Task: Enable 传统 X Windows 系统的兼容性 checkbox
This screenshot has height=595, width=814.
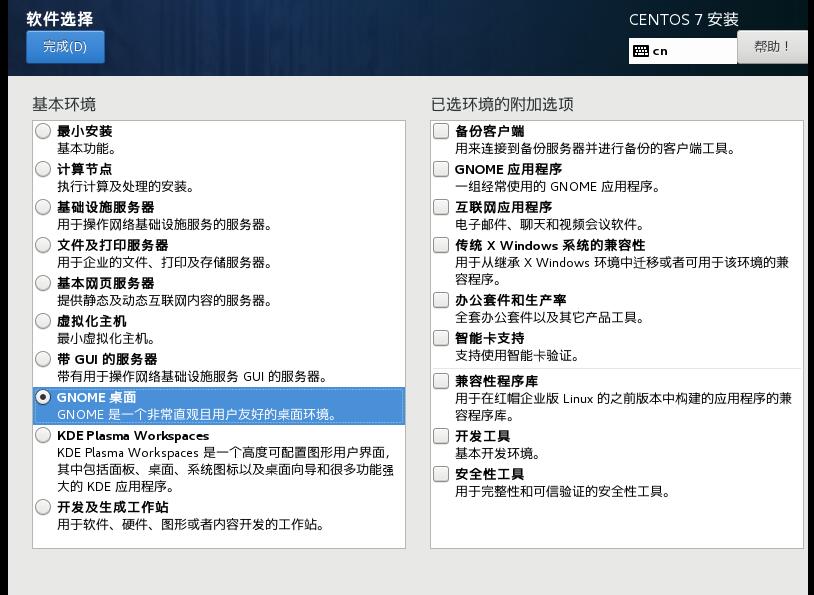Action: coord(441,245)
